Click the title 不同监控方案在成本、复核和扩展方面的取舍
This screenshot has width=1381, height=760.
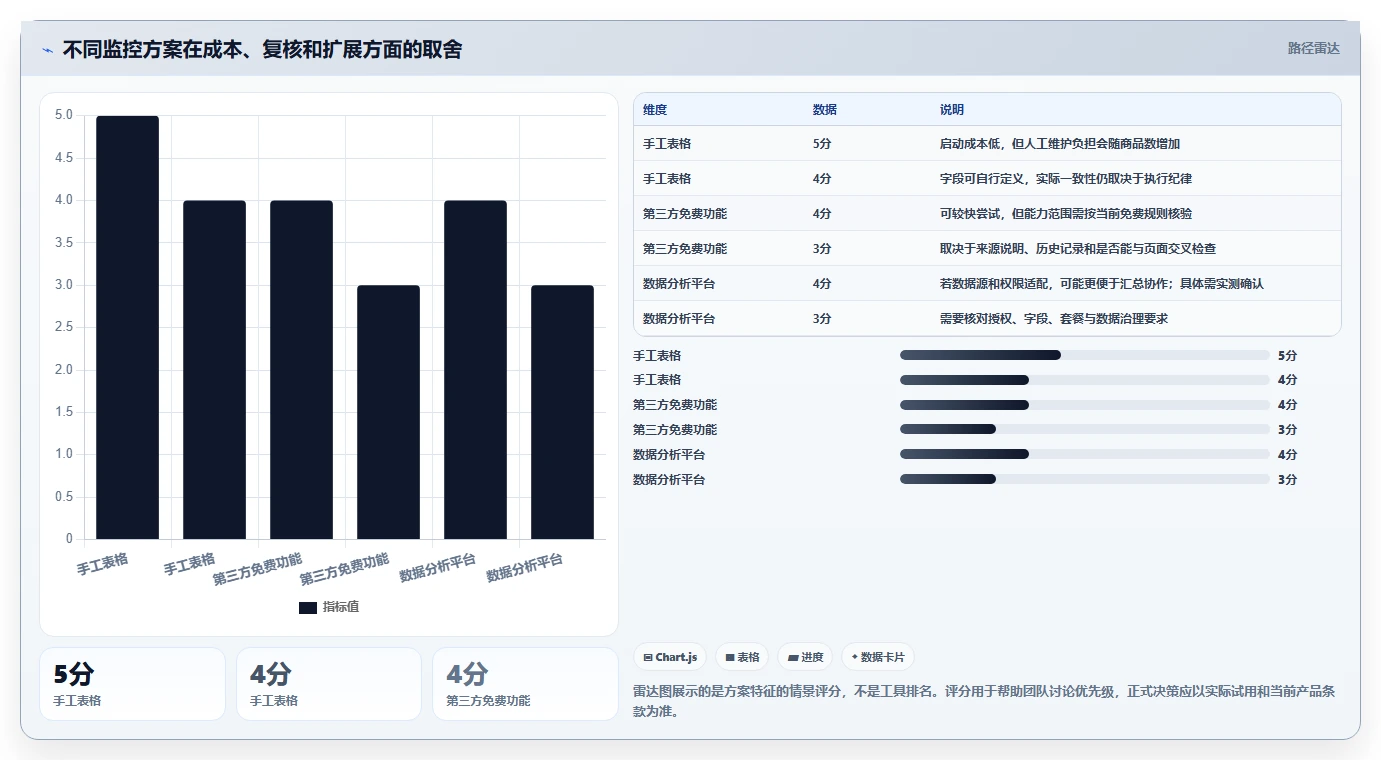[262, 50]
